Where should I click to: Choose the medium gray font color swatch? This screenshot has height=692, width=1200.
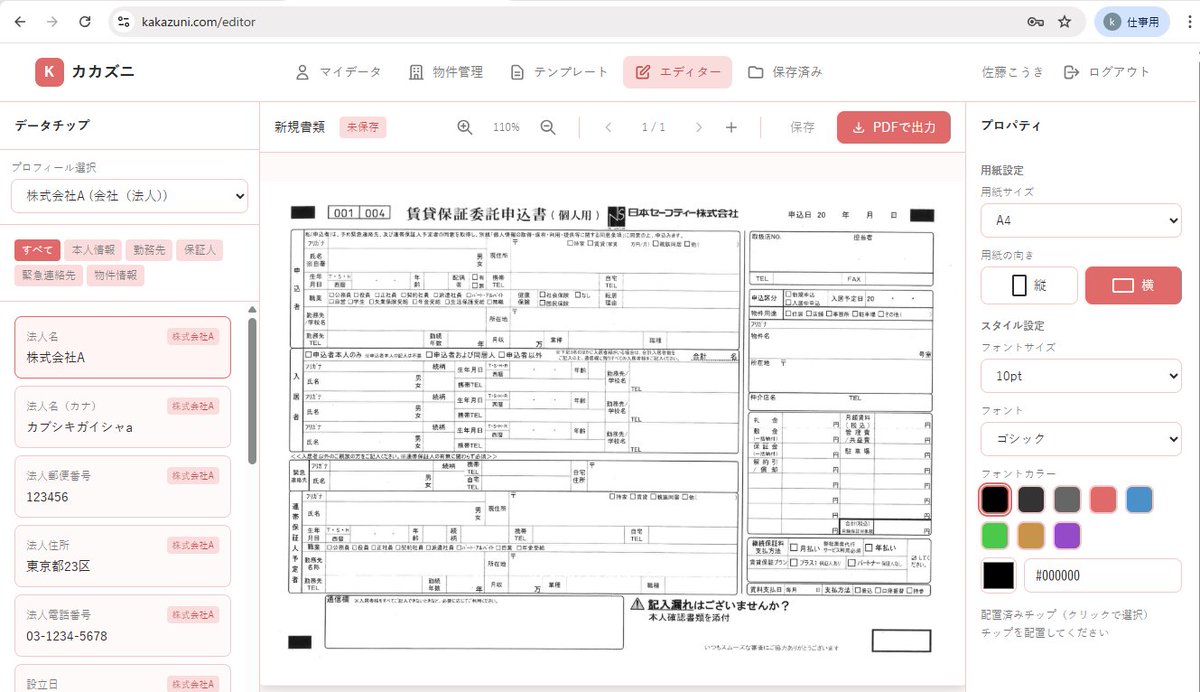[x=1067, y=499]
